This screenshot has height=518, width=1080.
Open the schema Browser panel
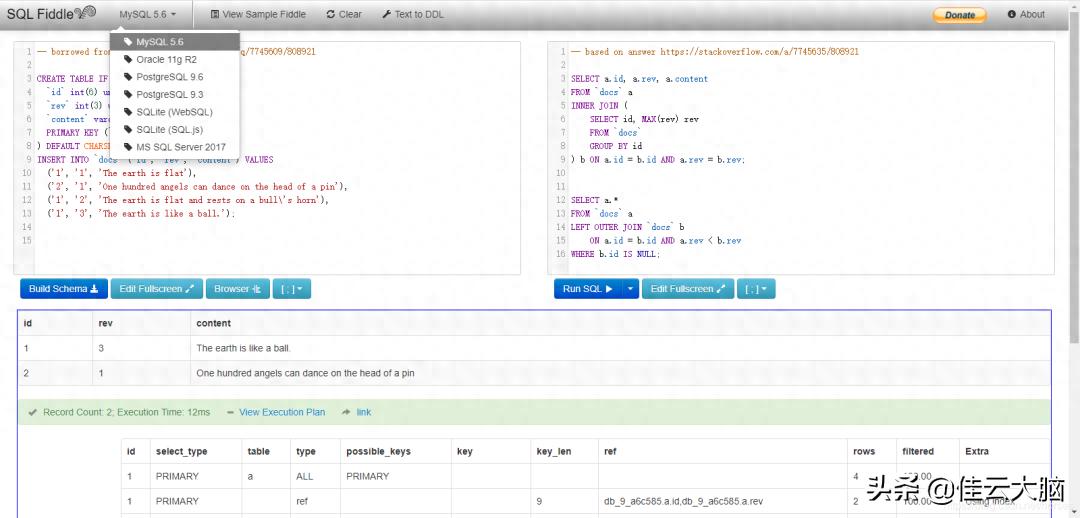point(237,289)
